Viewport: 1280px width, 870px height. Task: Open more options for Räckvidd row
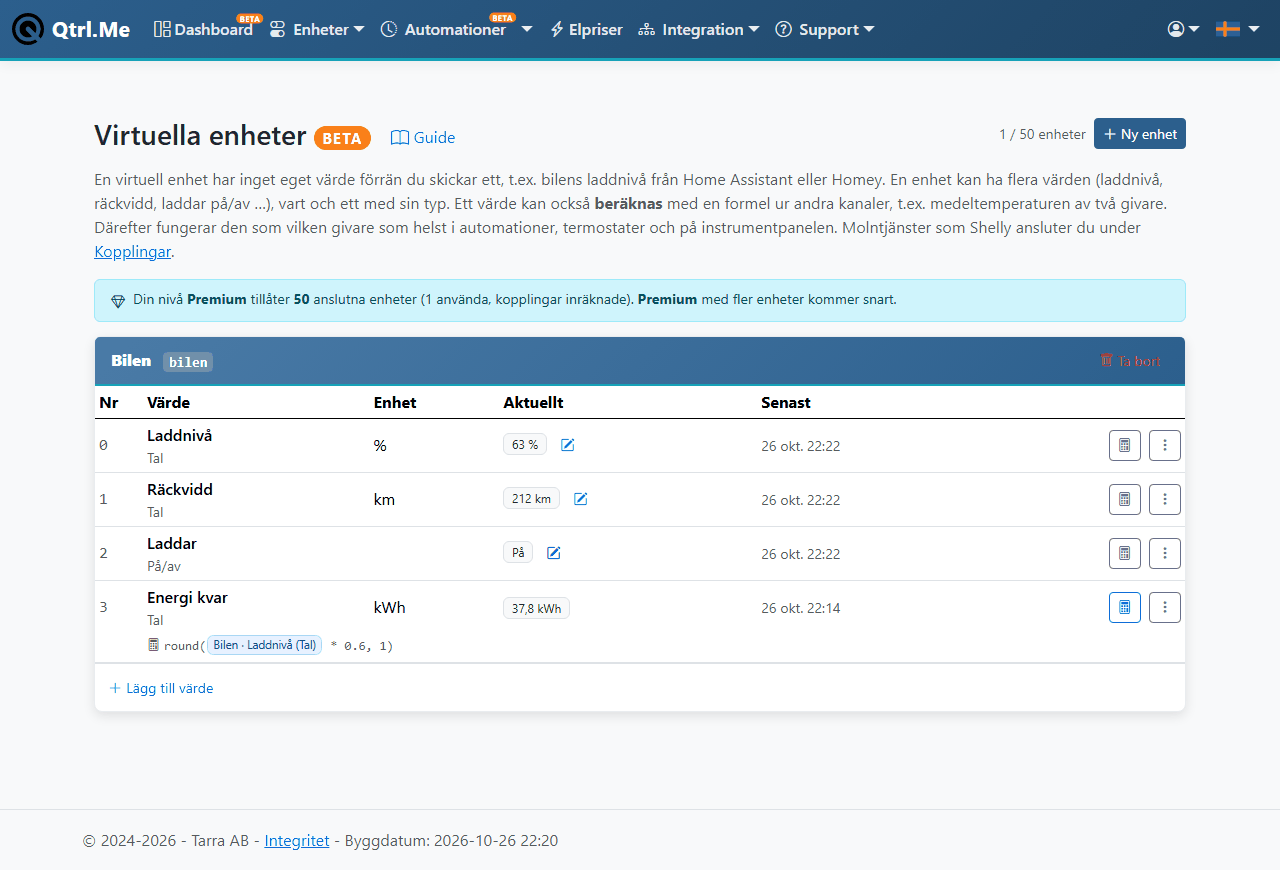(1165, 499)
